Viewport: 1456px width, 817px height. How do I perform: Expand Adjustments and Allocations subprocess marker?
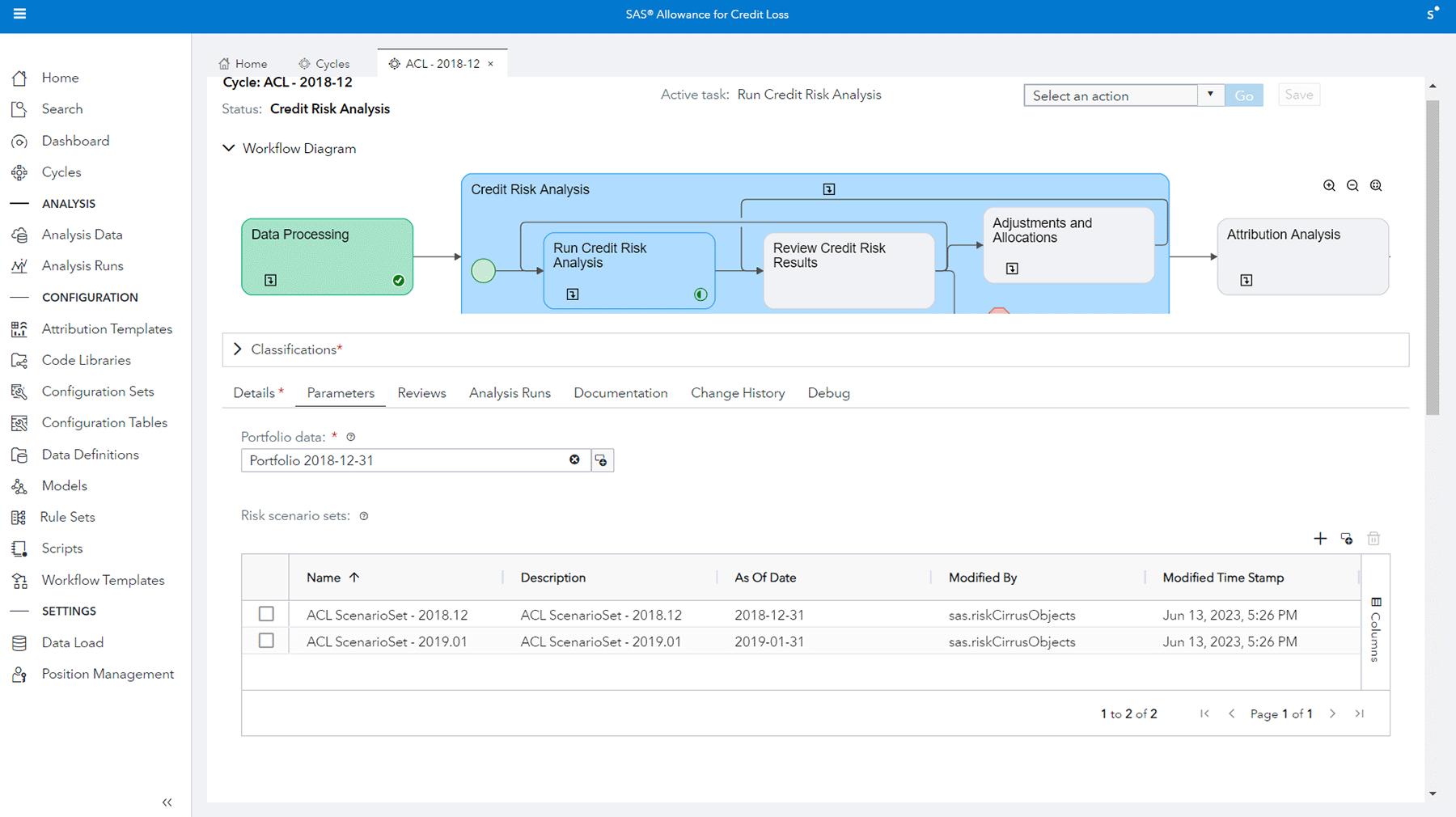point(1012,269)
